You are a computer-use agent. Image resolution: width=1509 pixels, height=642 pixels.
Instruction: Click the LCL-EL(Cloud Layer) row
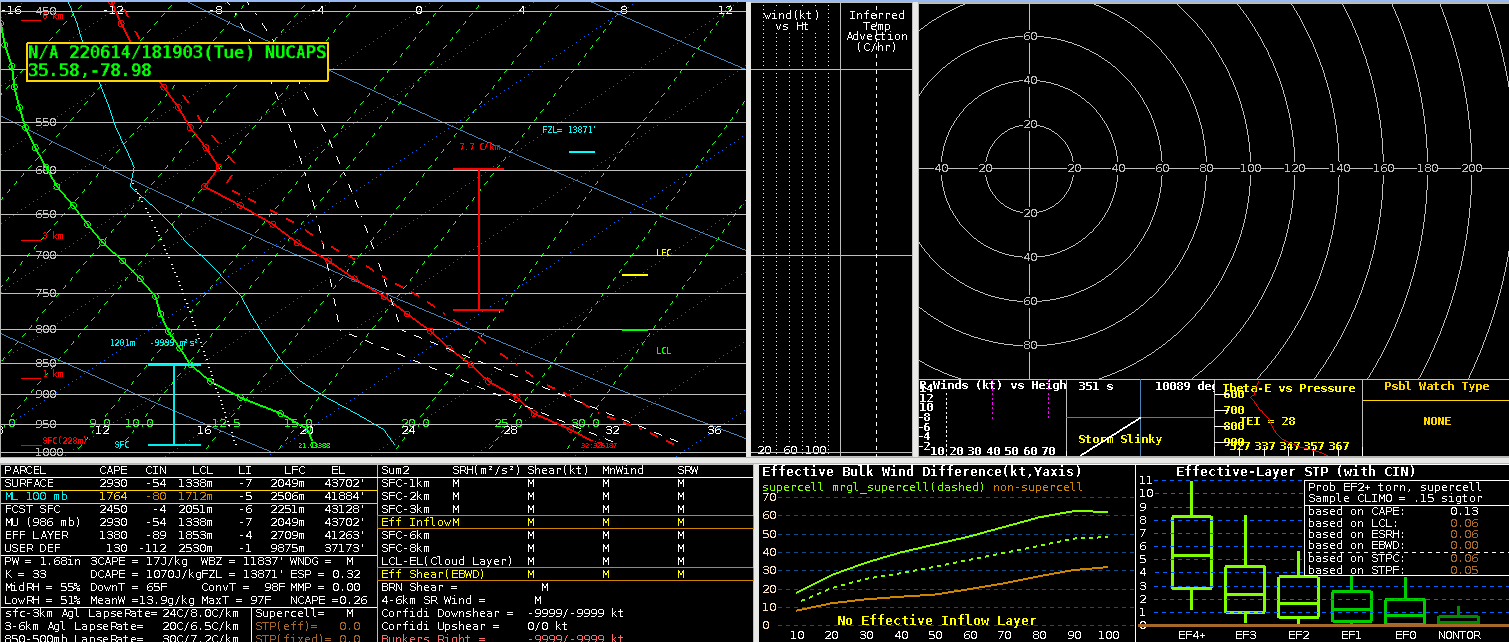566,561
